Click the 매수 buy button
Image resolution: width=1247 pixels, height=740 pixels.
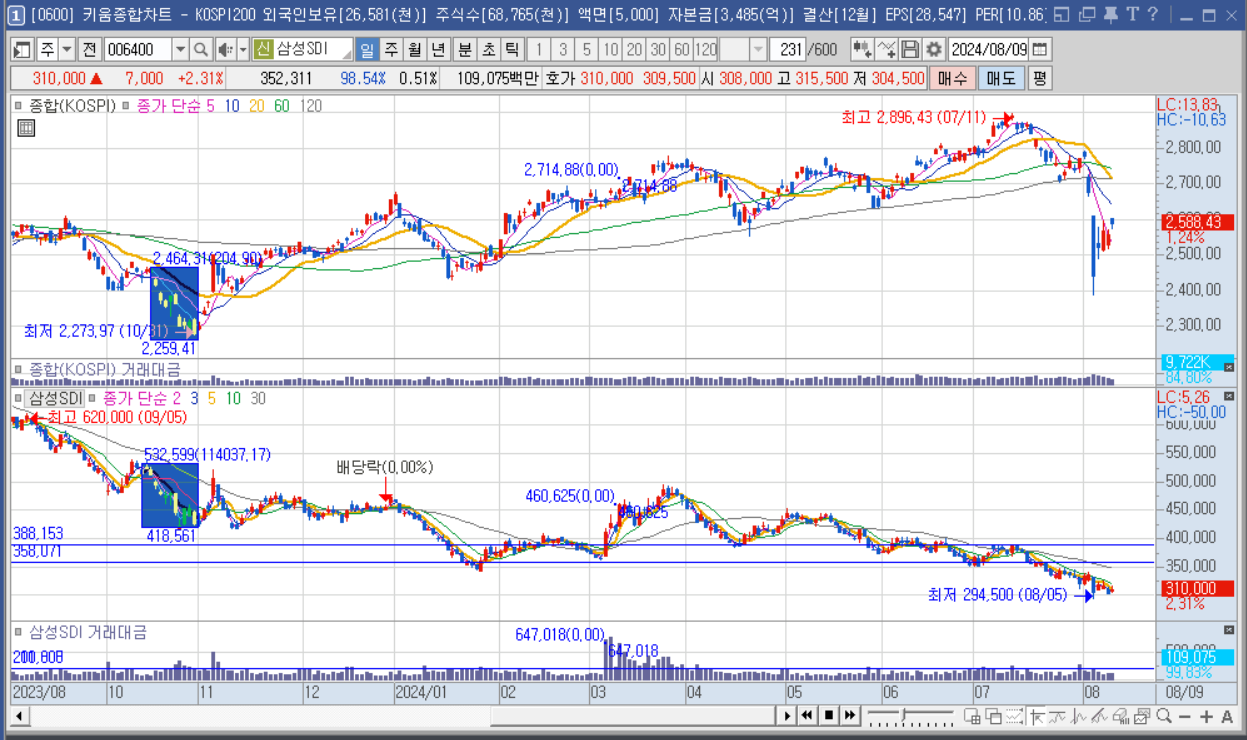click(x=955, y=78)
